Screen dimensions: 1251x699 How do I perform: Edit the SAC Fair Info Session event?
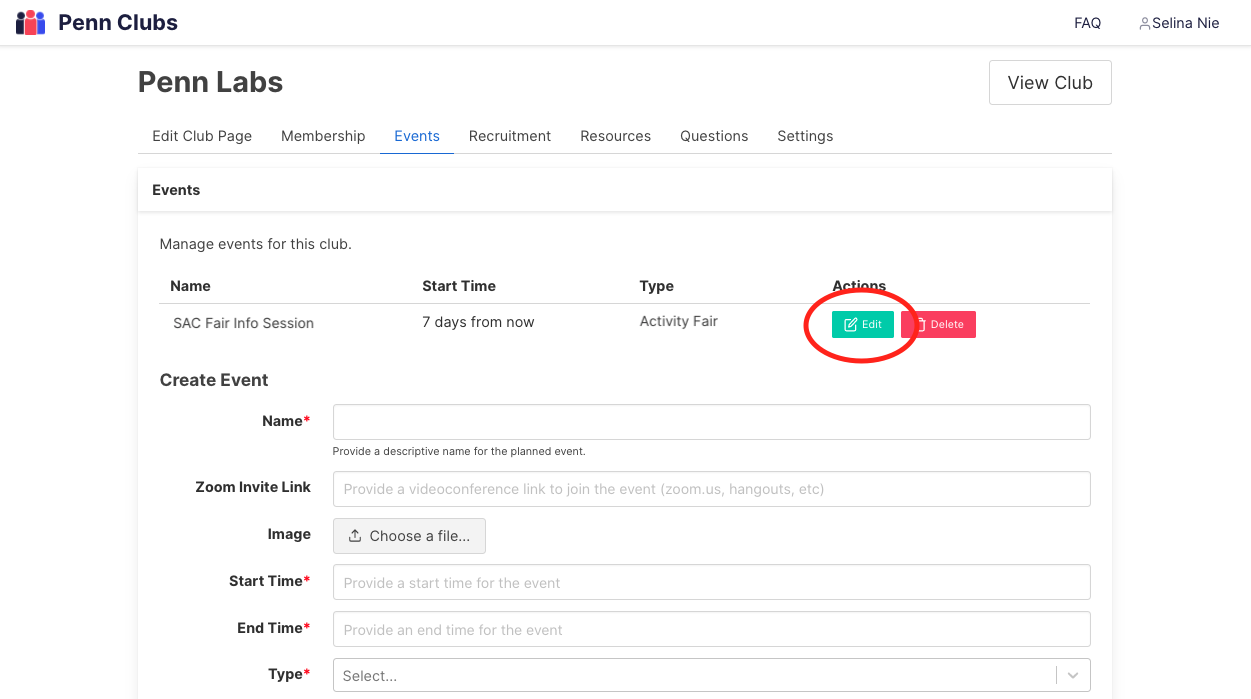point(862,324)
